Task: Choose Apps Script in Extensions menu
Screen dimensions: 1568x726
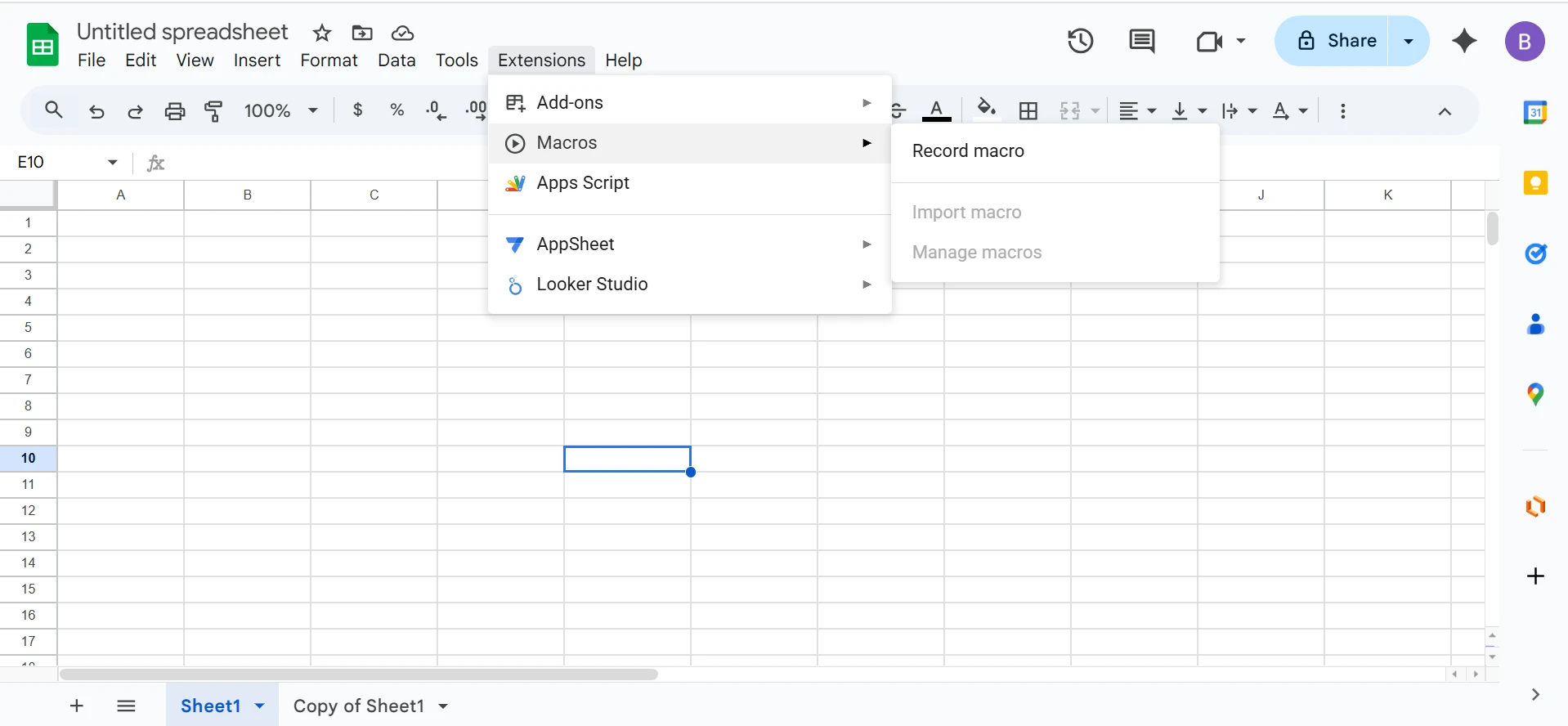Action: click(x=582, y=183)
